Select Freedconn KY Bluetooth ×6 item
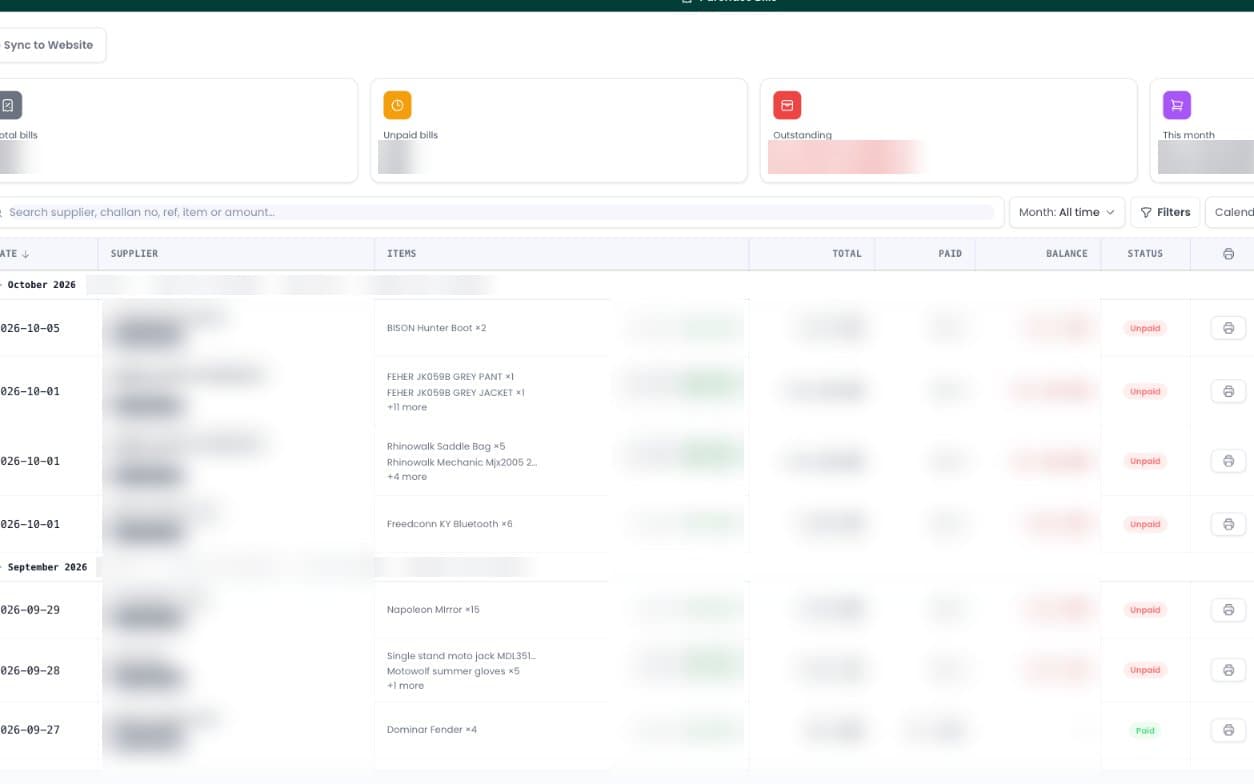The height and width of the screenshot is (784, 1254). tap(449, 524)
